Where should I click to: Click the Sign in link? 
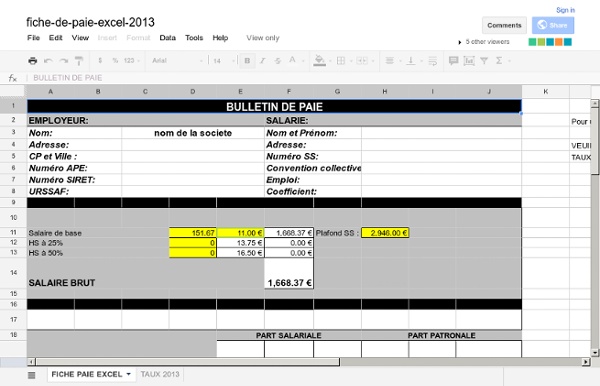tap(566, 10)
